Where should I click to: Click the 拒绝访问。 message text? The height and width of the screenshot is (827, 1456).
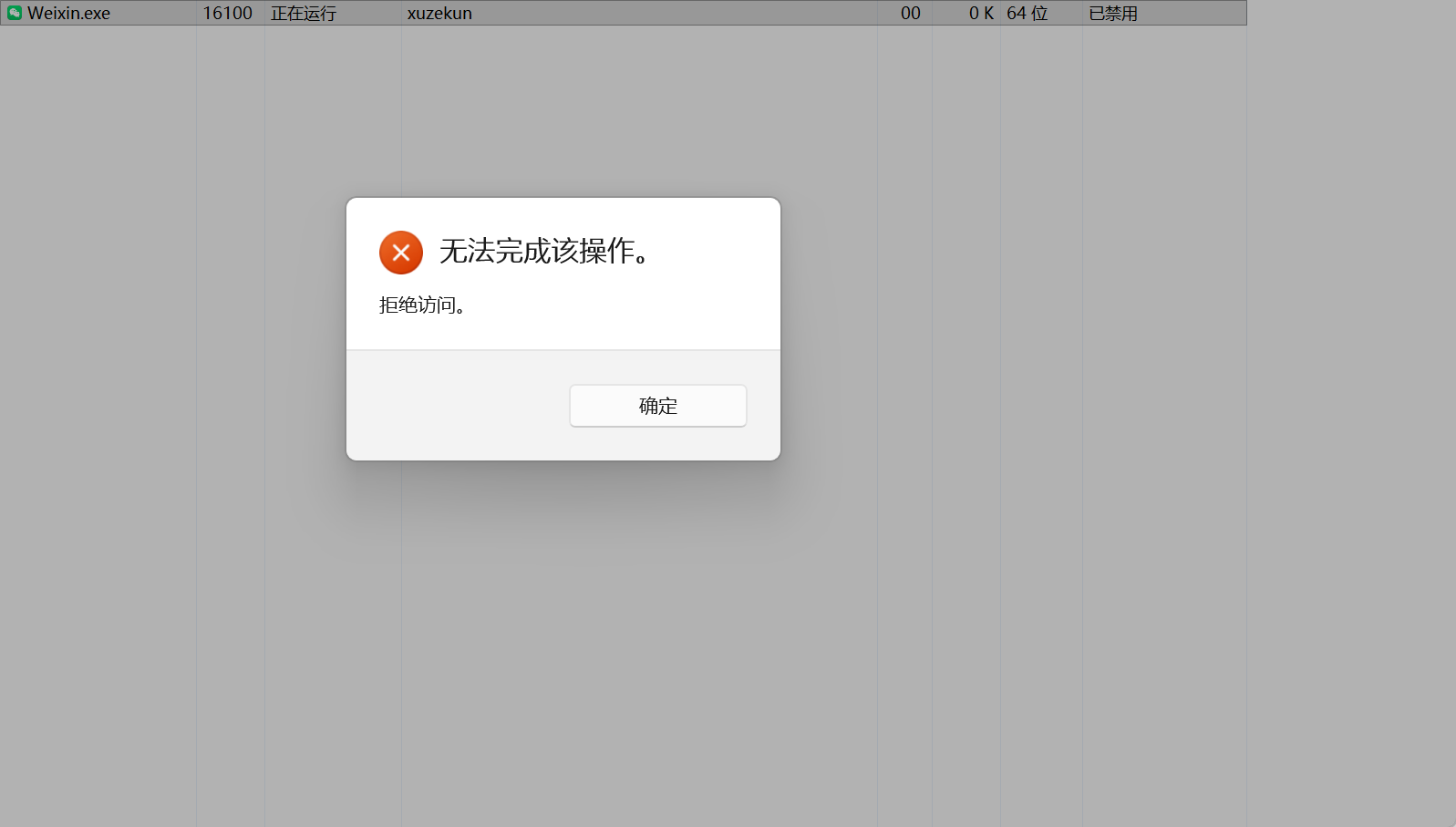pyautogui.click(x=422, y=305)
